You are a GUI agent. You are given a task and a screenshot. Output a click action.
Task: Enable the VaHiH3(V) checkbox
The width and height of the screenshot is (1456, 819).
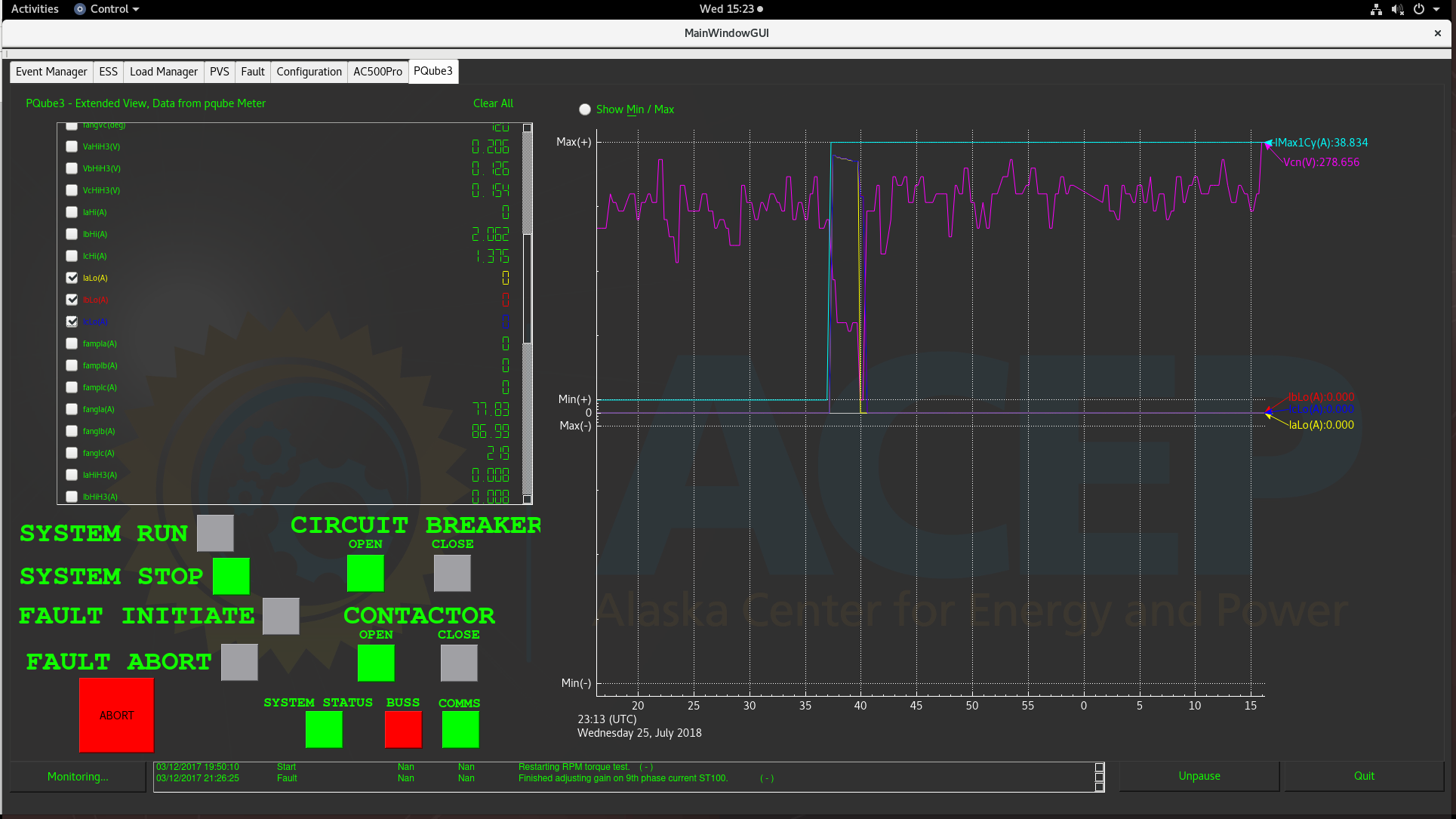pyautogui.click(x=72, y=146)
